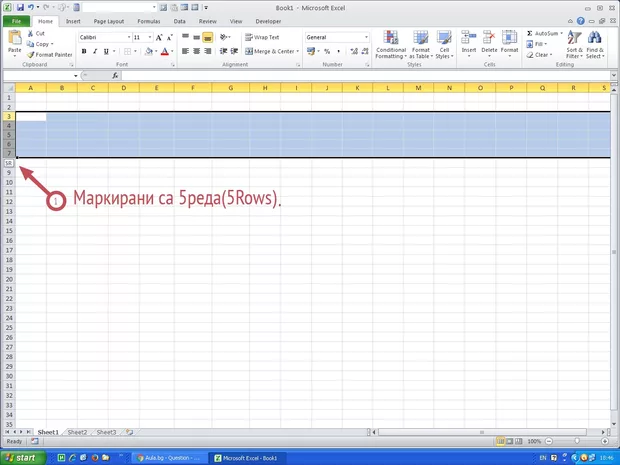Open the Formulas ribbon tab
This screenshot has width=620, height=465.
tap(148, 20)
